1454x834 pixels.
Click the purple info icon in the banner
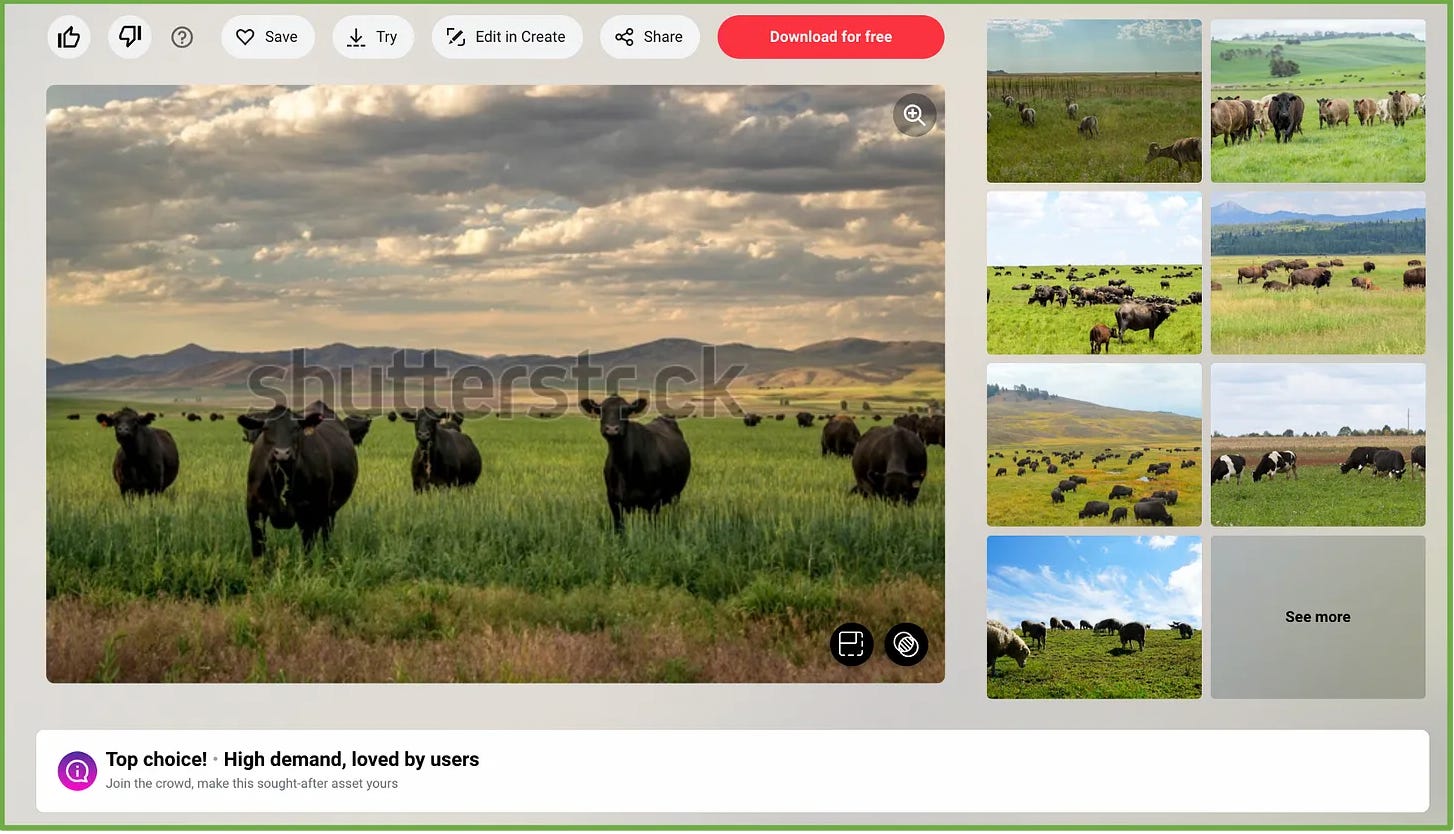(77, 771)
